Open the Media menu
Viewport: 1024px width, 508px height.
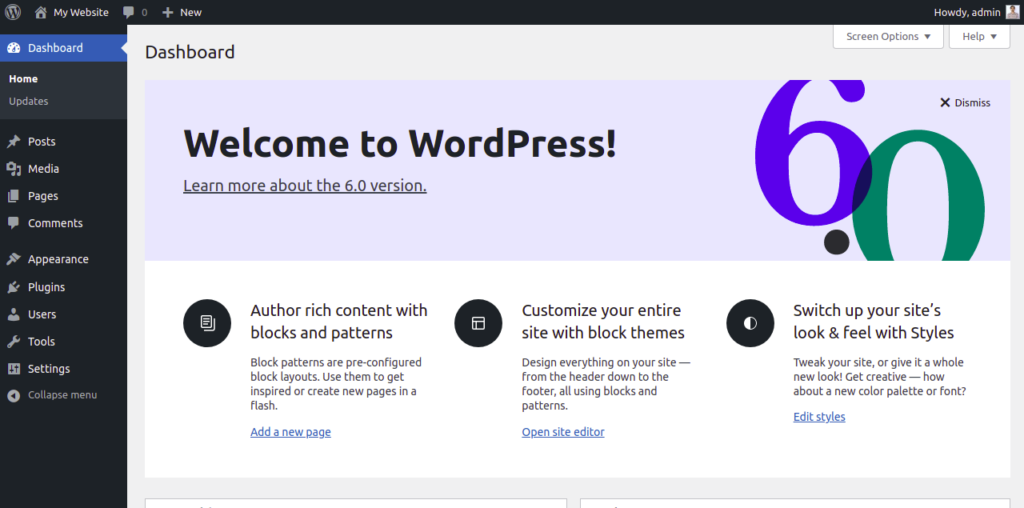63,169
